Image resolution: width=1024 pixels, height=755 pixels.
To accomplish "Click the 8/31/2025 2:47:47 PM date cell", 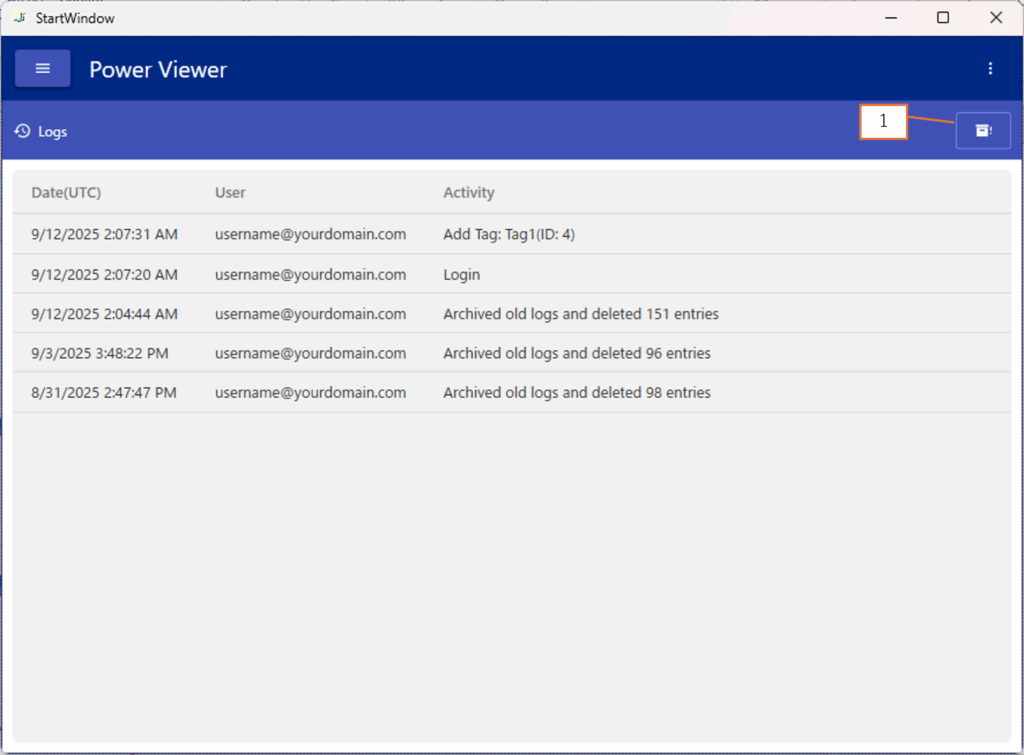I will coord(103,393).
